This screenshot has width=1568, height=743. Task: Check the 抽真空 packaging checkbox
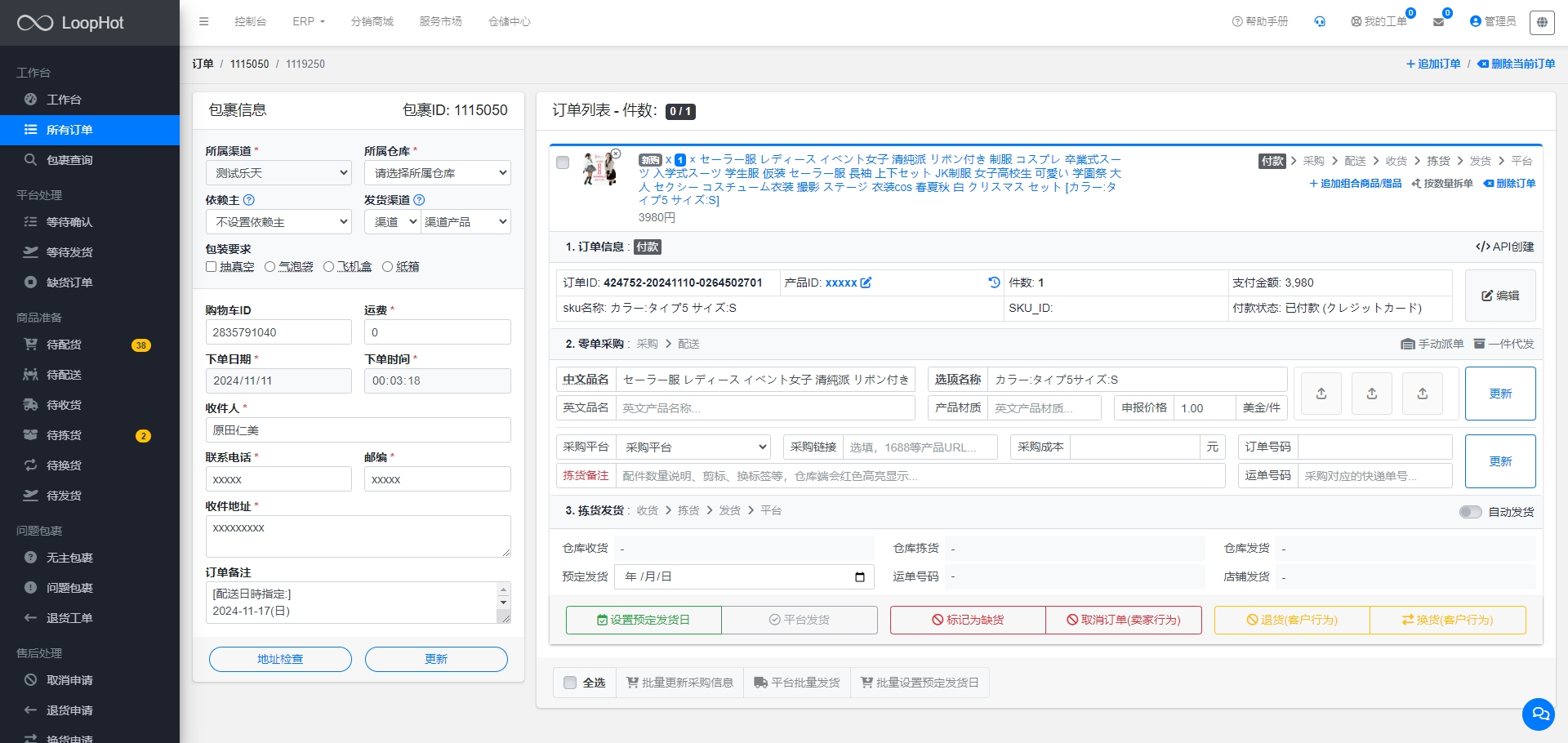(212, 267)
